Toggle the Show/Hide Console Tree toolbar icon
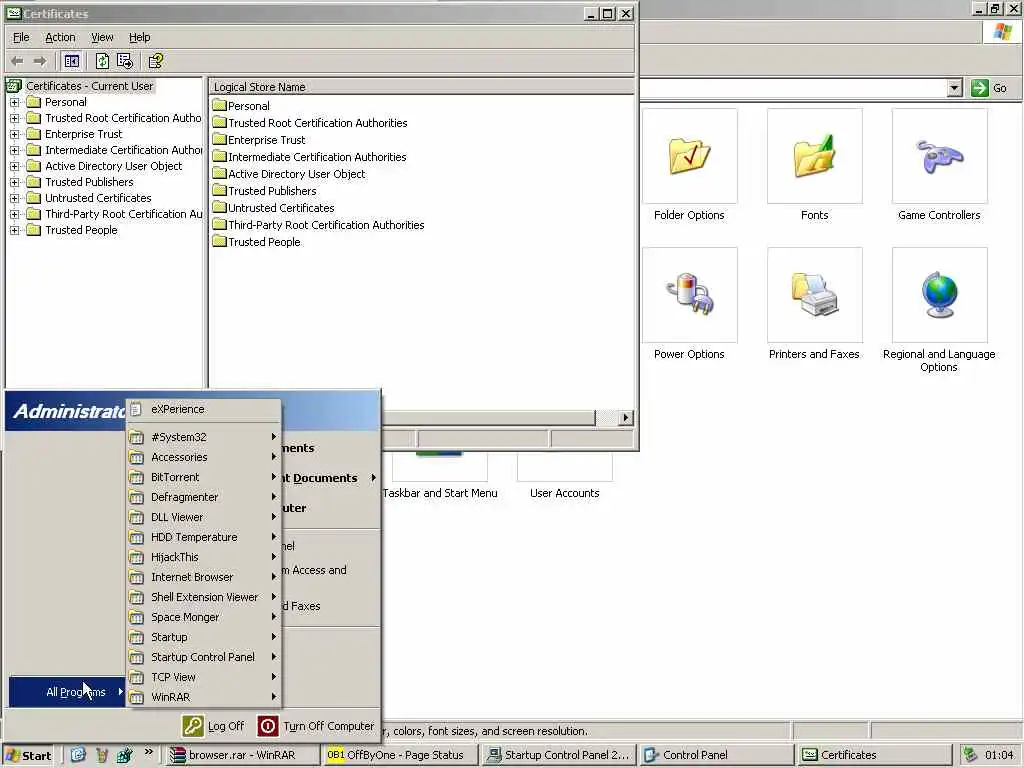Image resolution: width=1024 pixels, height=768 pixels. (x=72, y=61)
